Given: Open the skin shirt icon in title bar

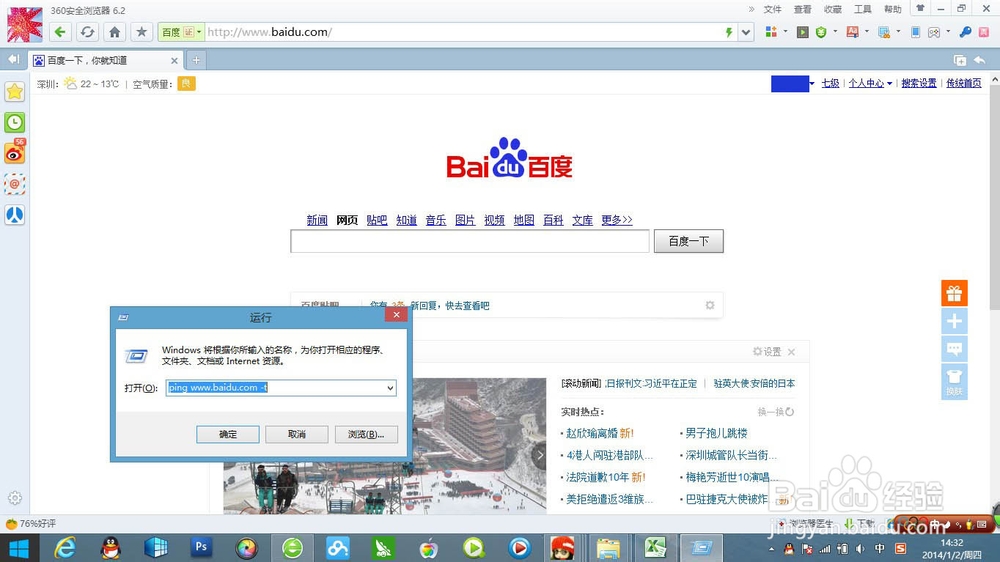Looking at the screenshot, I should (920, 8).
